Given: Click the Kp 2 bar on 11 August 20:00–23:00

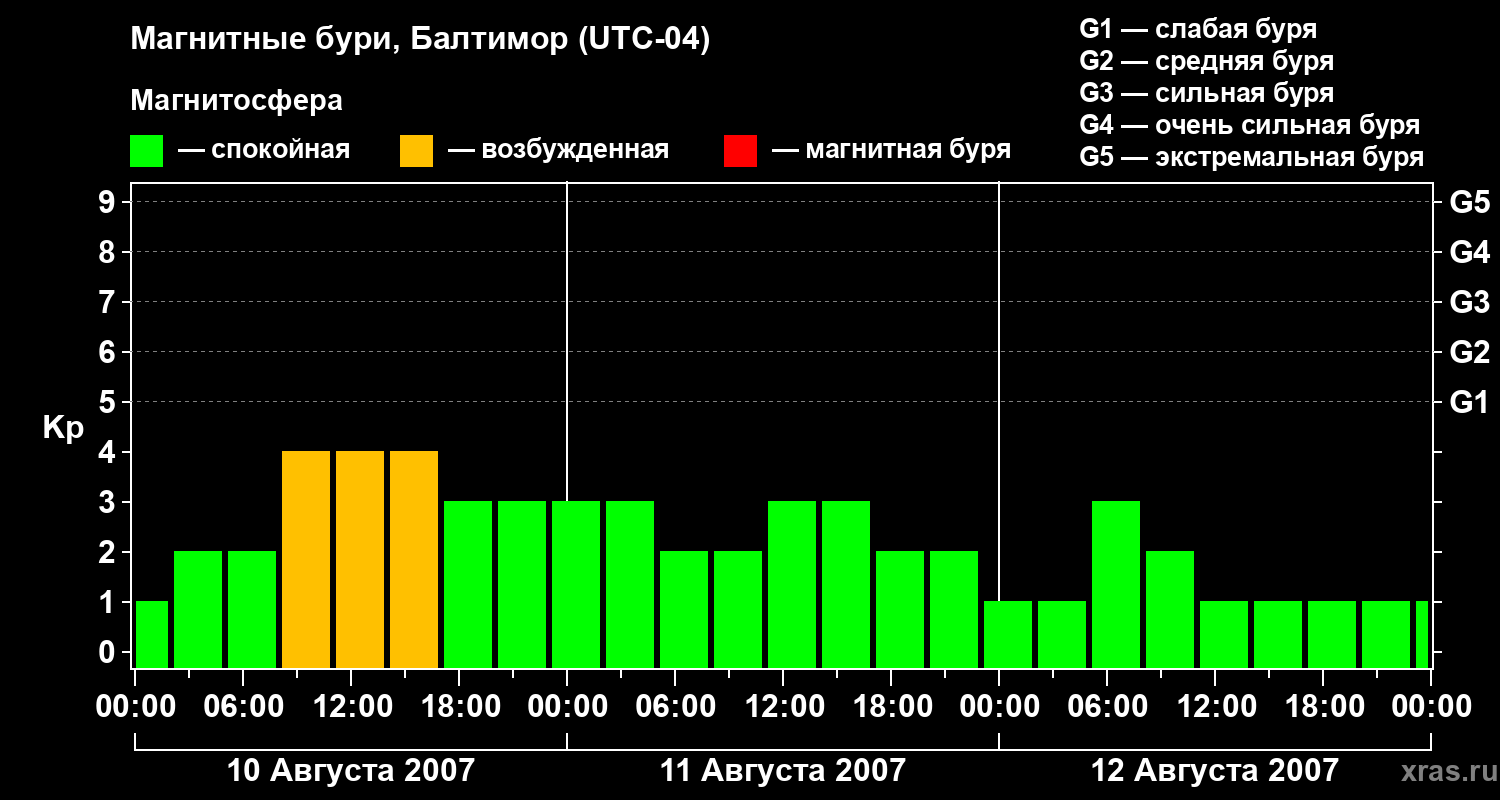Looking at the screenshot, I should [x=954, y=610].
